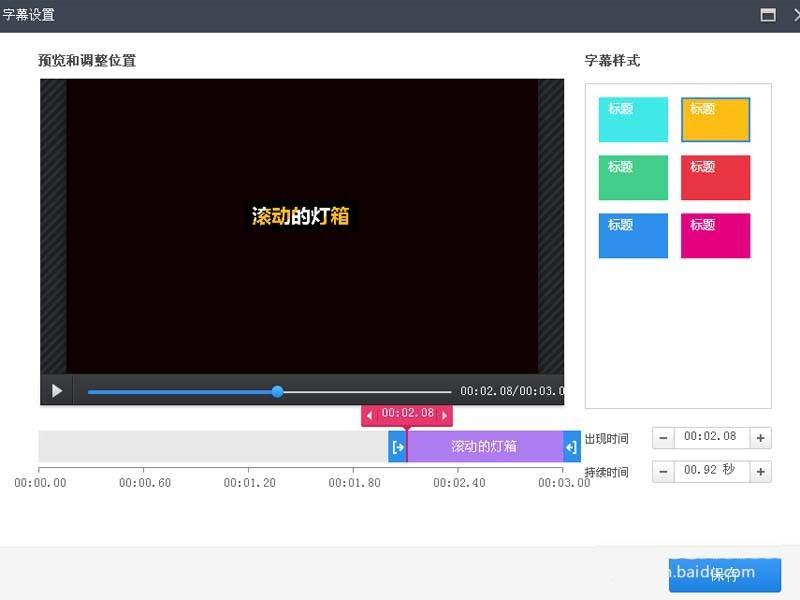Select the orange 标题 subtitle style
This screenshot has height=600, width=800.
click(716, 119)
